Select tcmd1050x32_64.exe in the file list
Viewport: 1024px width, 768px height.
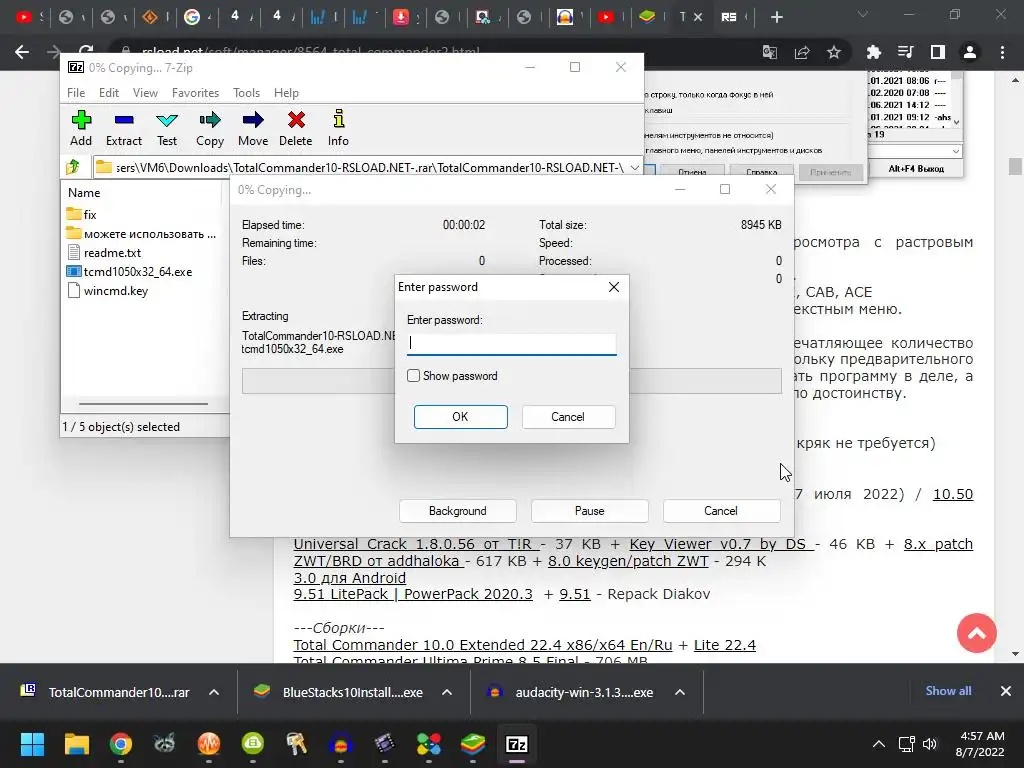click(130, 272)
